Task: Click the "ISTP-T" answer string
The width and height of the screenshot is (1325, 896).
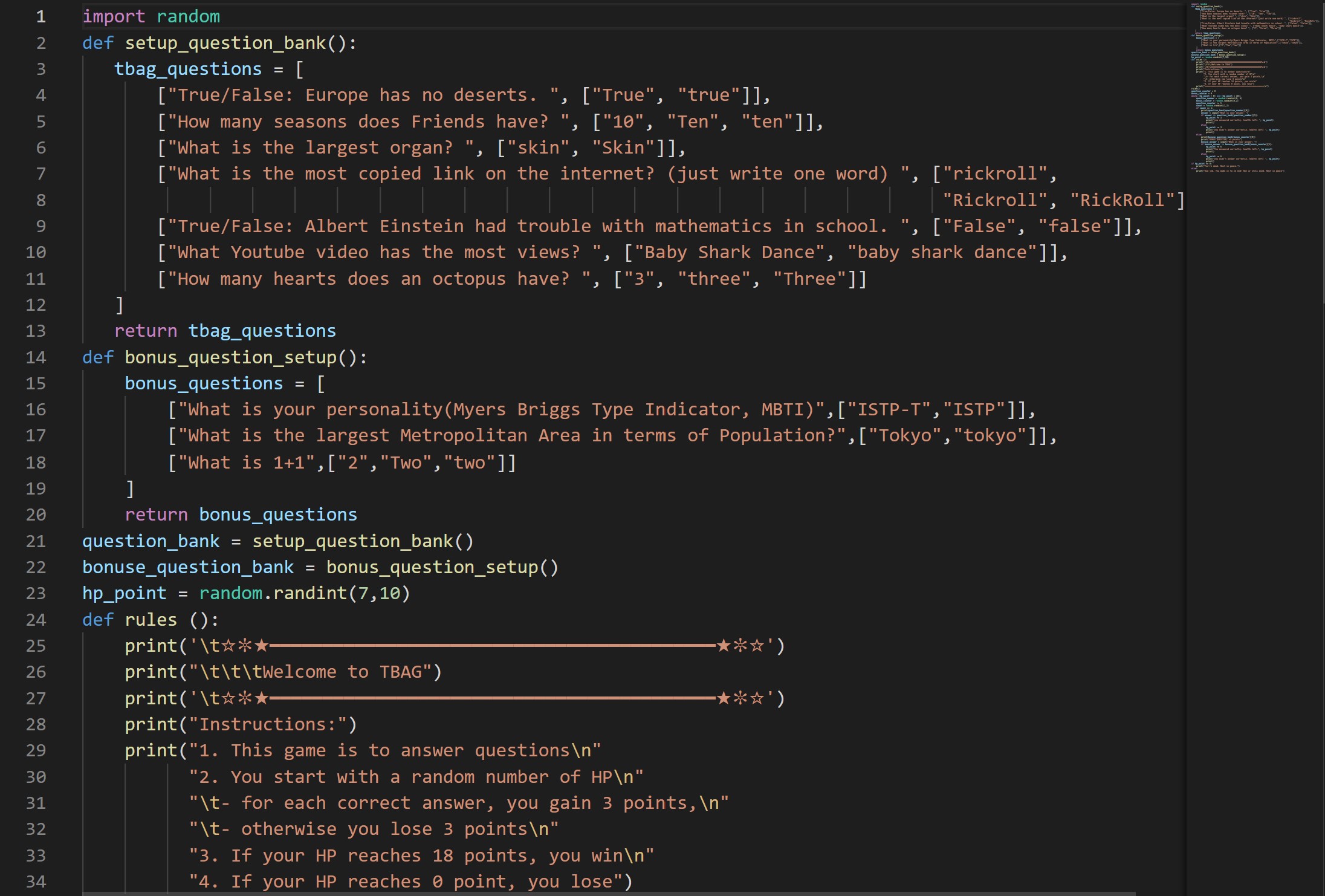Action: click(x=889, y=409)
